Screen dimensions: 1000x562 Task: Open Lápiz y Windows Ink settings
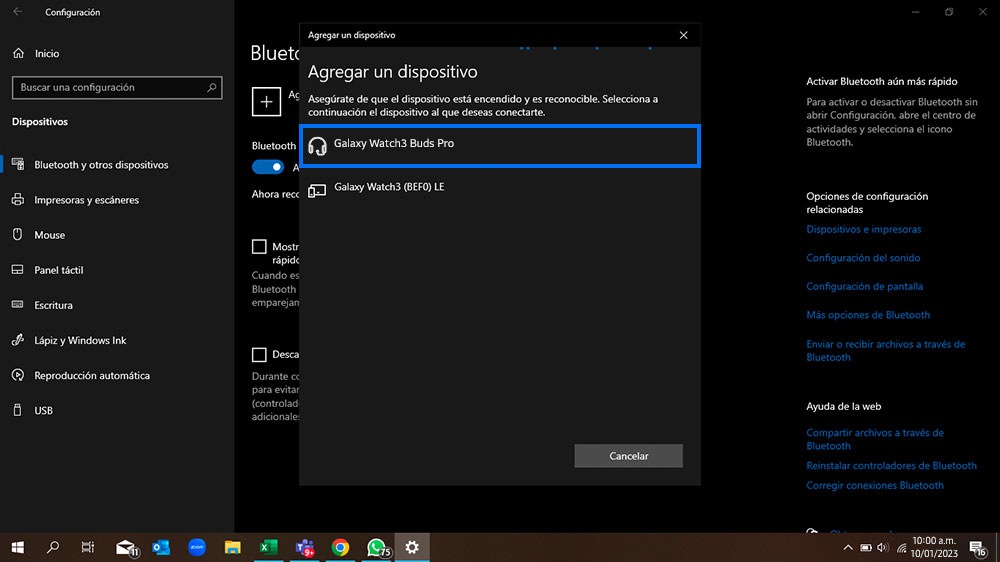[x=80, y=341]
